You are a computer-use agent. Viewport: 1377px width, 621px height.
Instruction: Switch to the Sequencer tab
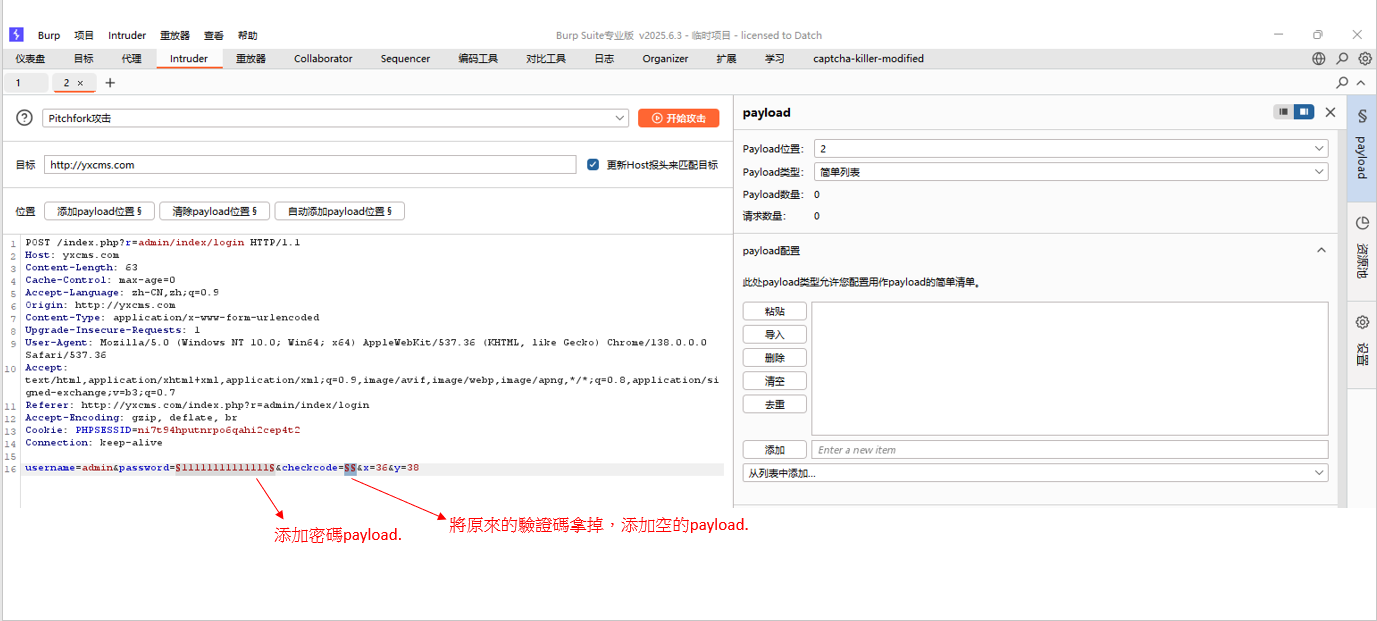[405, 59]
